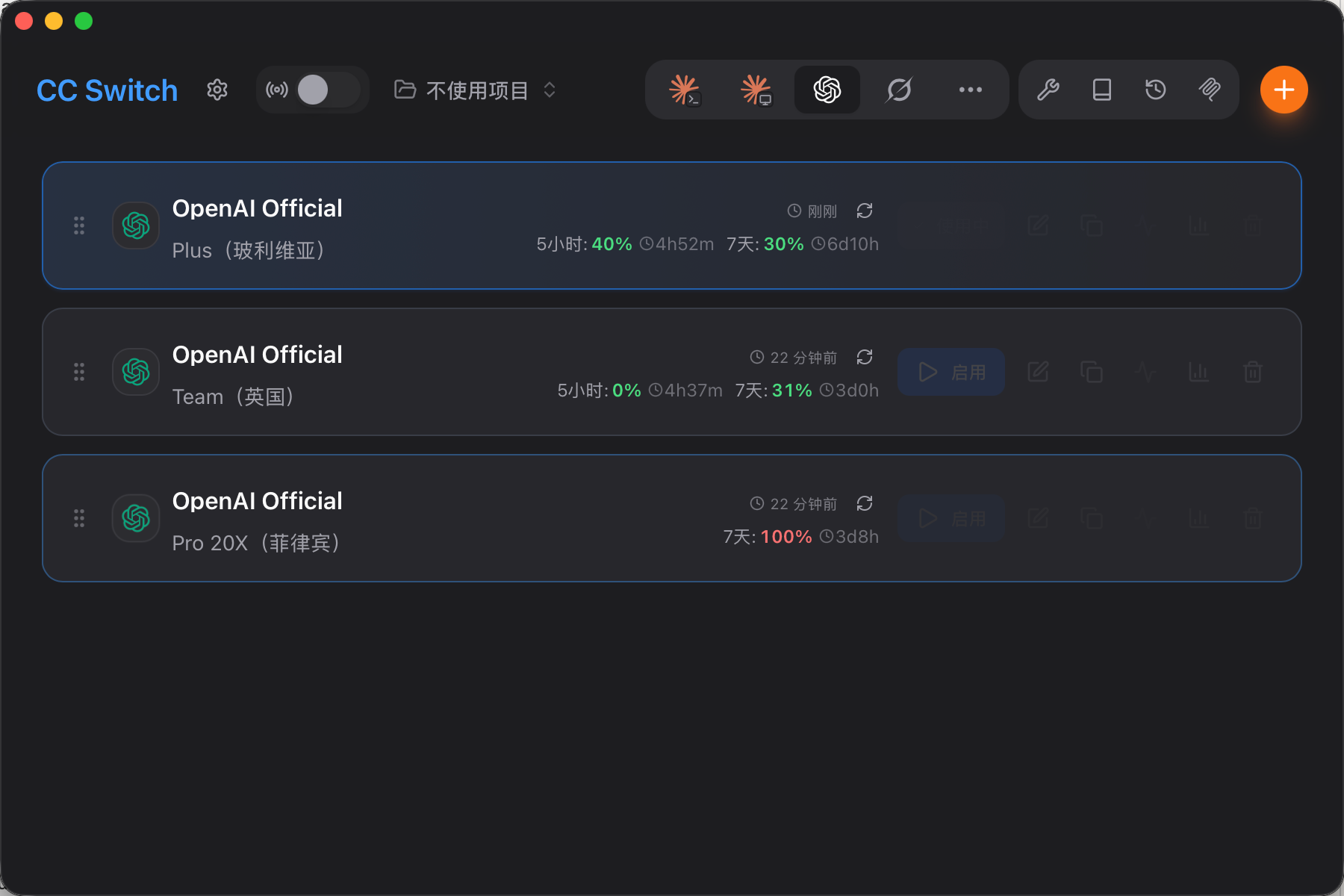Select the OpenAI Codex tab

827,90
